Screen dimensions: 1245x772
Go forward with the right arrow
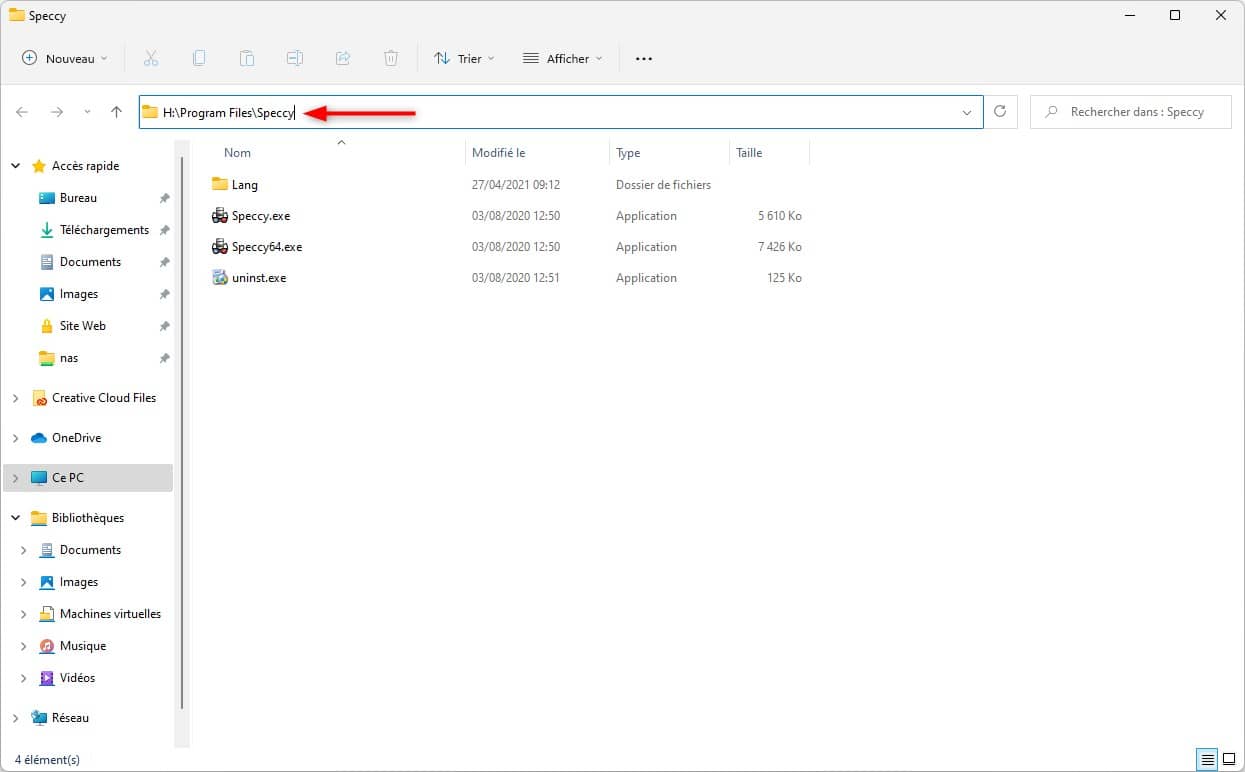tap(57, 112)
